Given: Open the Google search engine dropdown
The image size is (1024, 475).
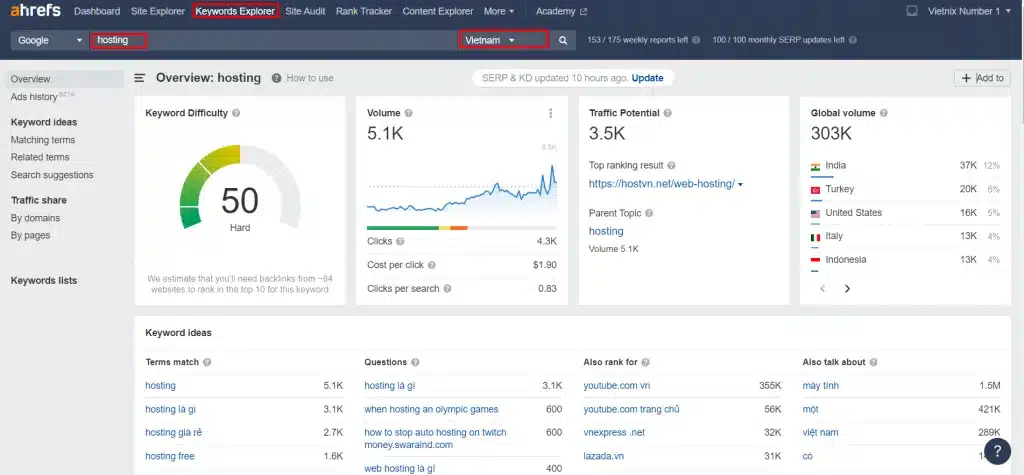Looking at the screenshot, I should click(49, 41).
